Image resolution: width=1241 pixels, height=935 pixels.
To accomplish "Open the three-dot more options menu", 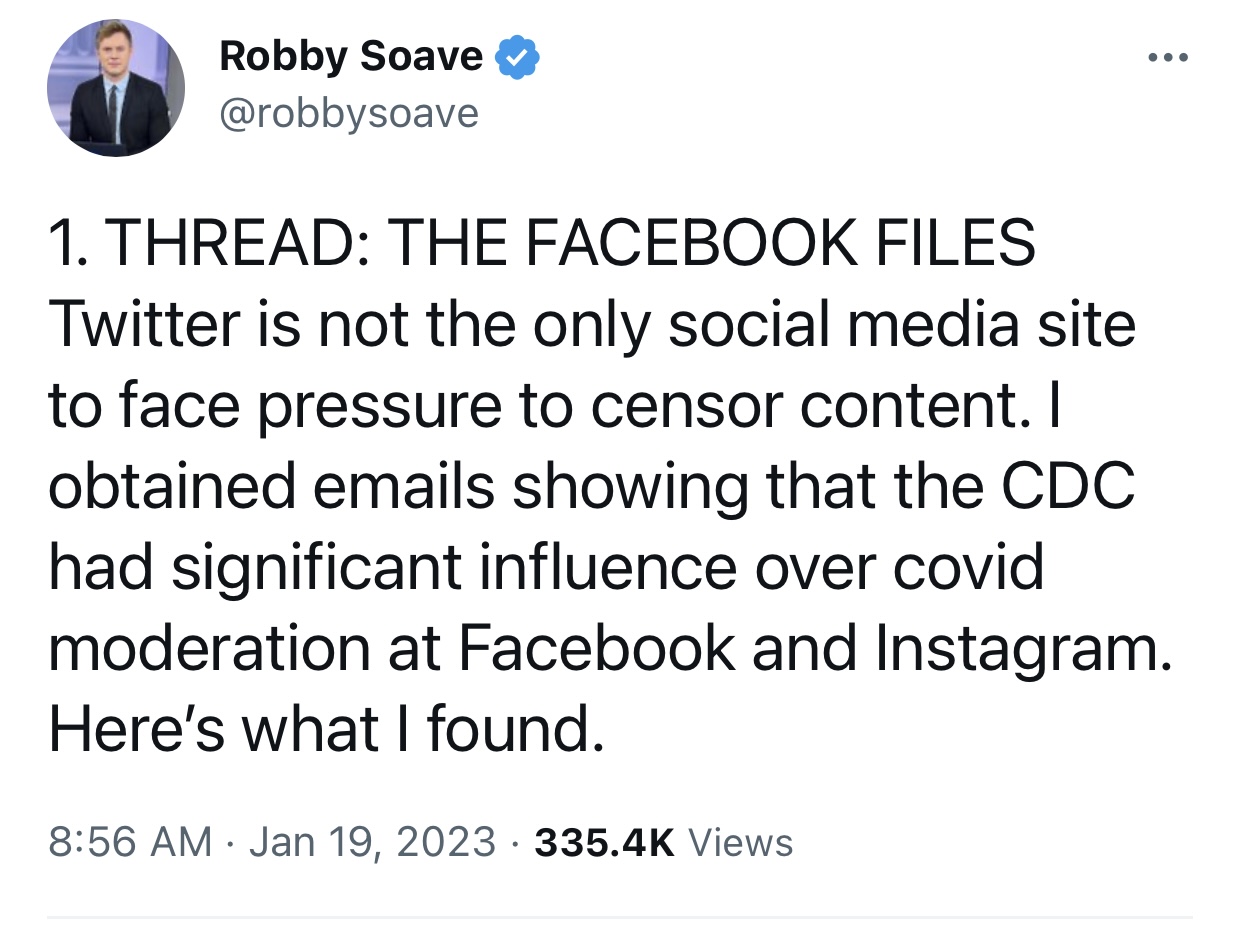I will [x=1167, y=58].
